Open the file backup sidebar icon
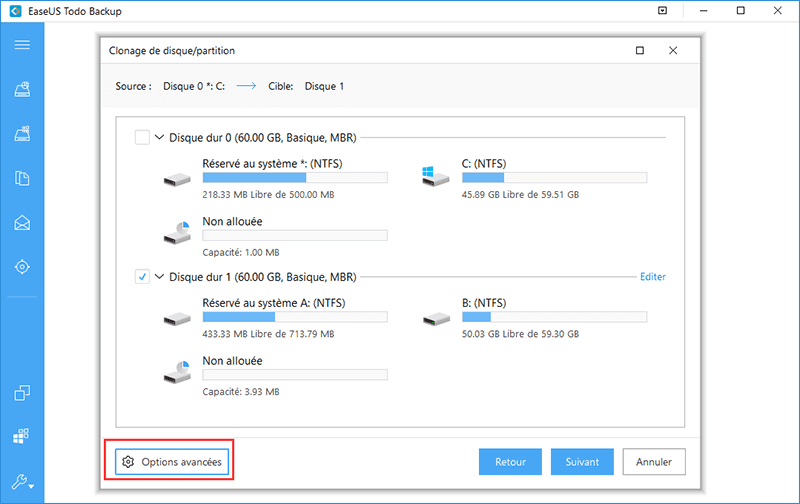The height and width of the screenshot is (504, 800). [22, 178]
